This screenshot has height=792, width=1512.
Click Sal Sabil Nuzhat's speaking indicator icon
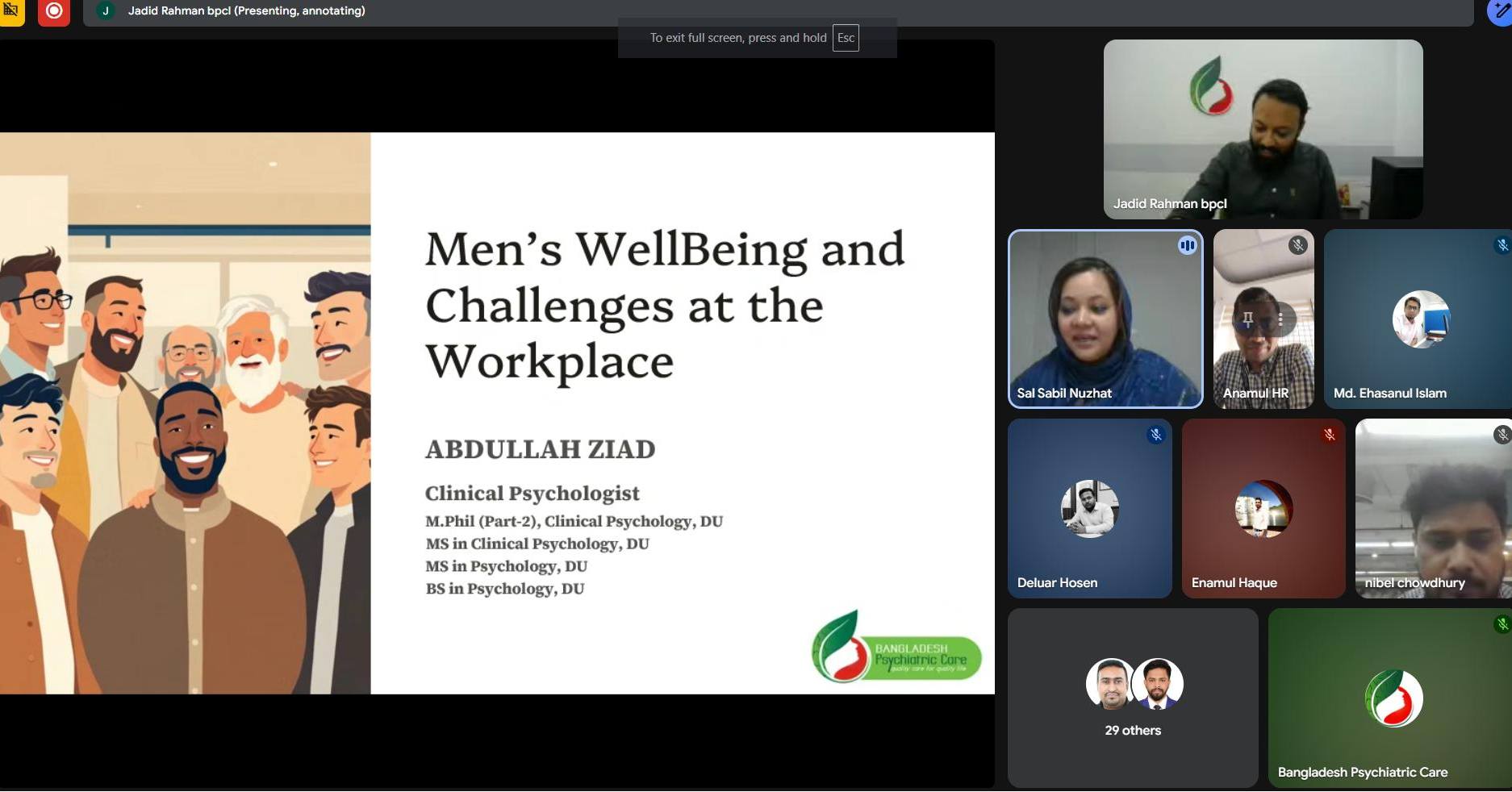coord(1187,245)
